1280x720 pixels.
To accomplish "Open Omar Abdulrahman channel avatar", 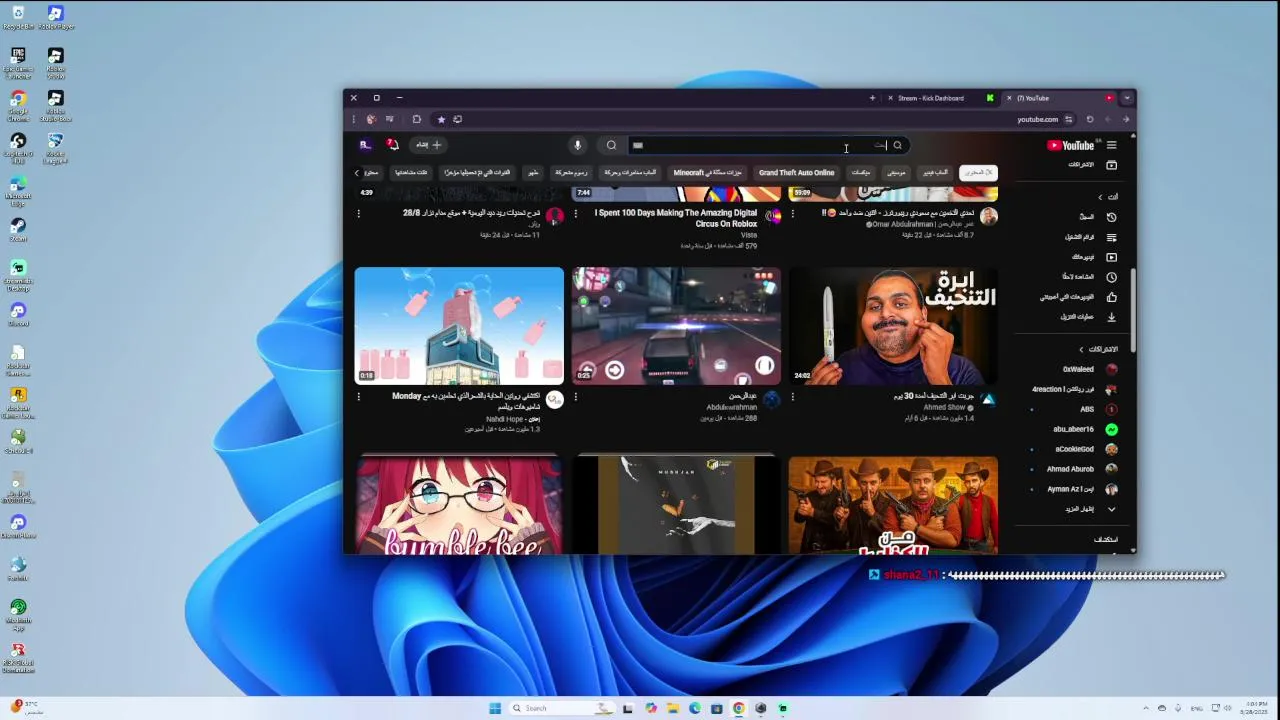I will click(988, 216).
